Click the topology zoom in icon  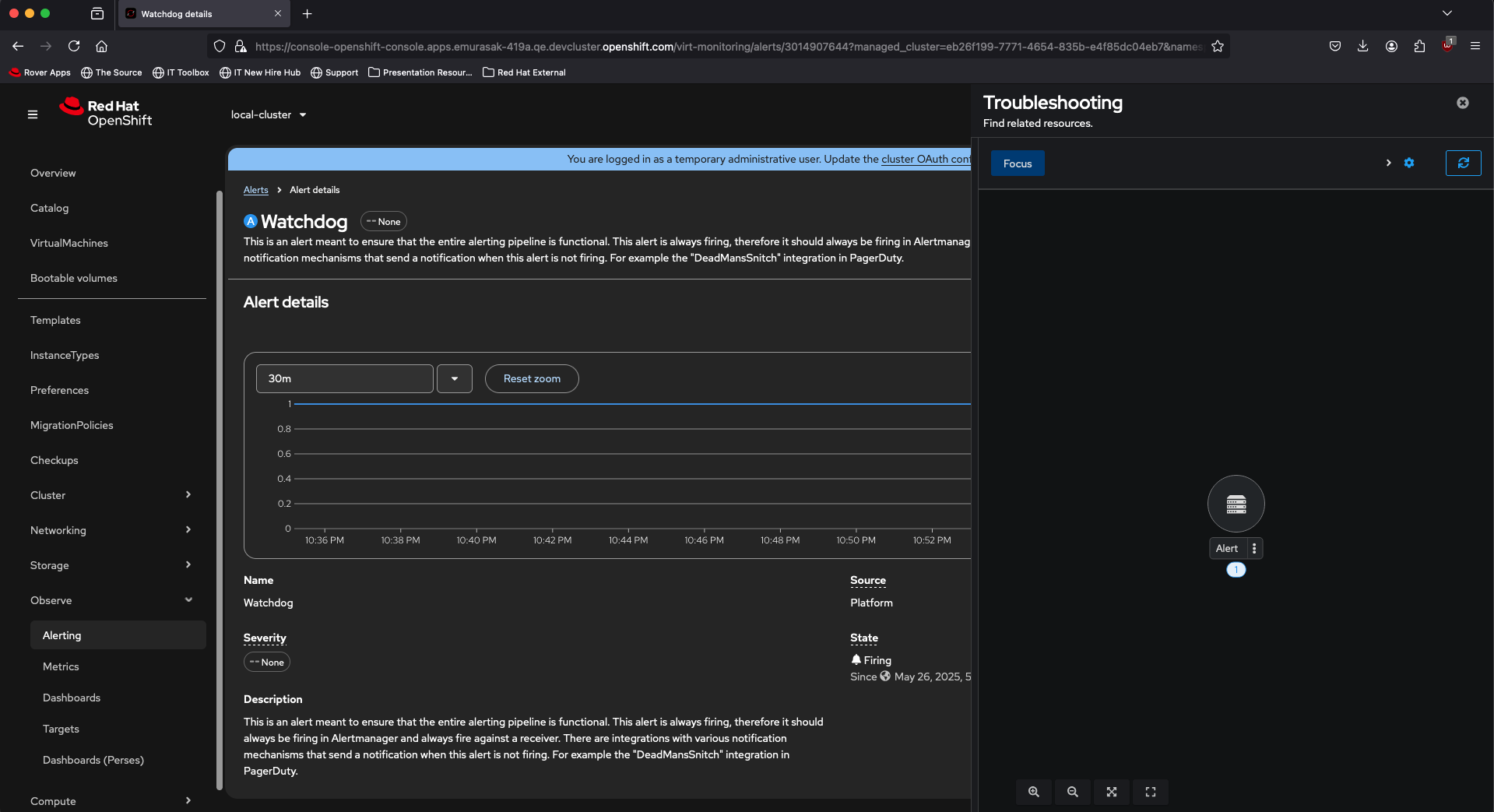1033,792
